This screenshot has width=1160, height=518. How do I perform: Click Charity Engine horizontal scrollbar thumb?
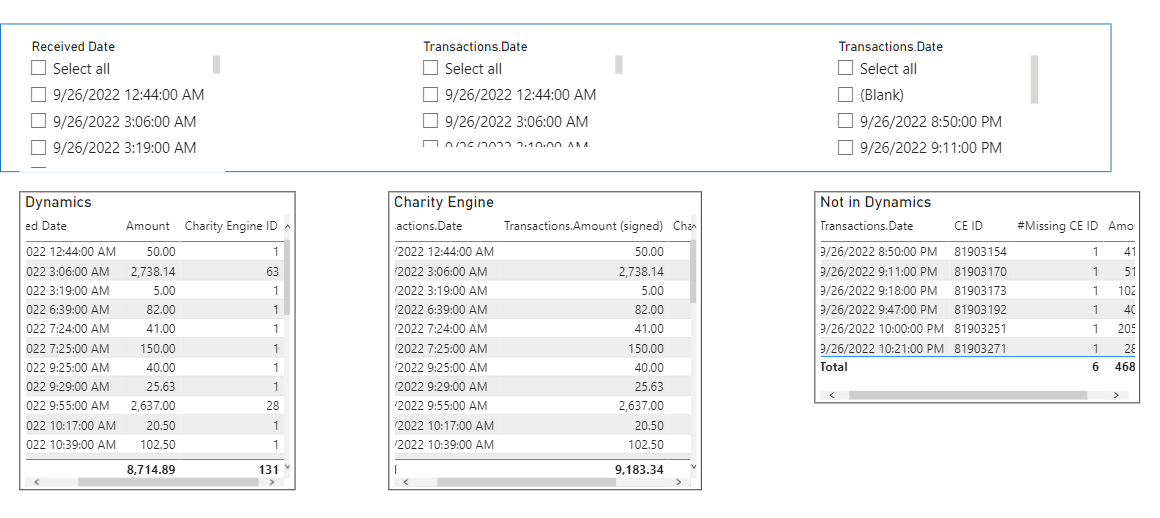[x=526, y=482]
